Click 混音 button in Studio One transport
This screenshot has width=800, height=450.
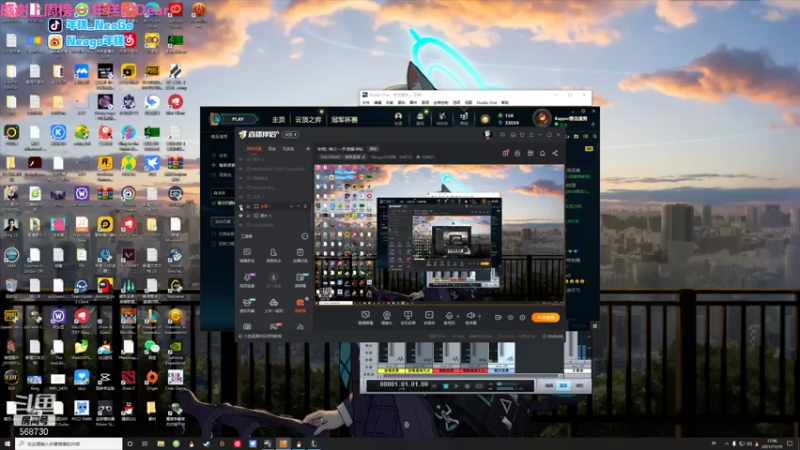(563, 386)
